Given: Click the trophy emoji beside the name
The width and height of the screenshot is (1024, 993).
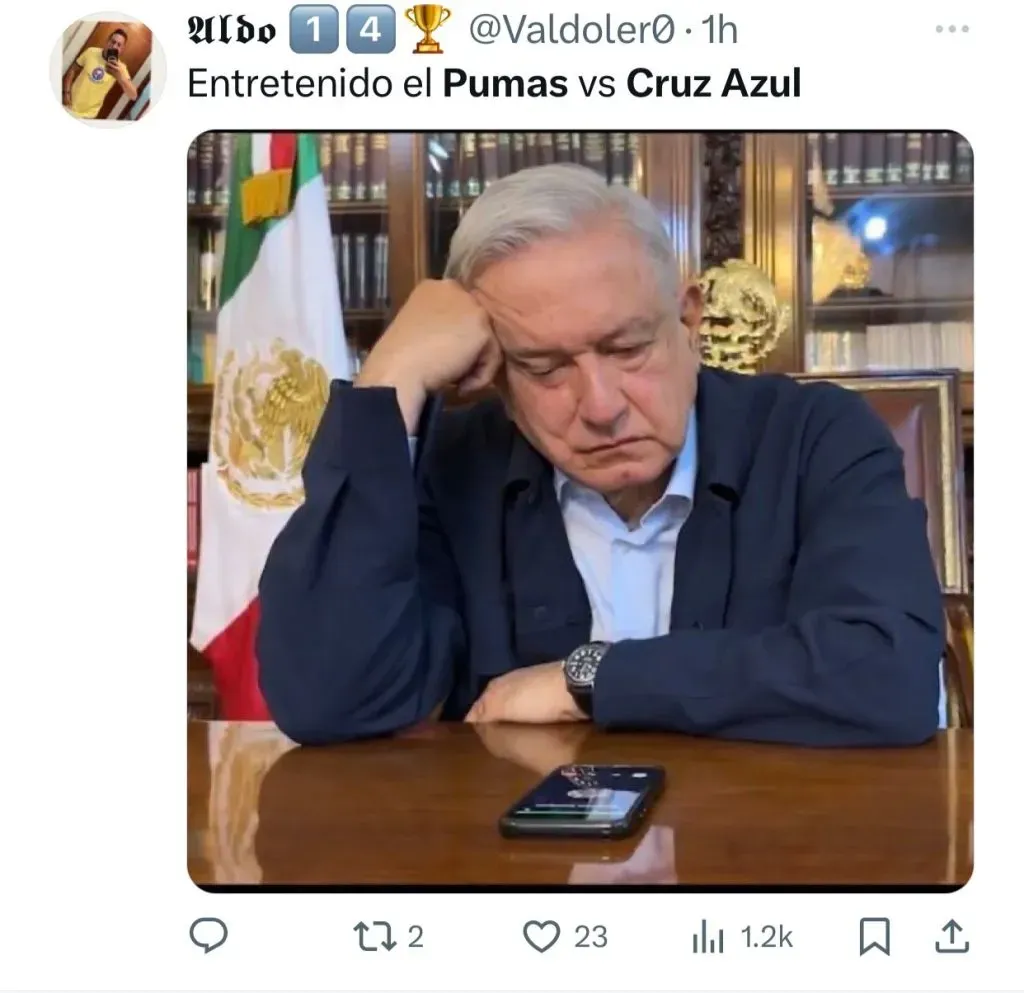Looking at the screenshot, I should [x=428, y=29].
